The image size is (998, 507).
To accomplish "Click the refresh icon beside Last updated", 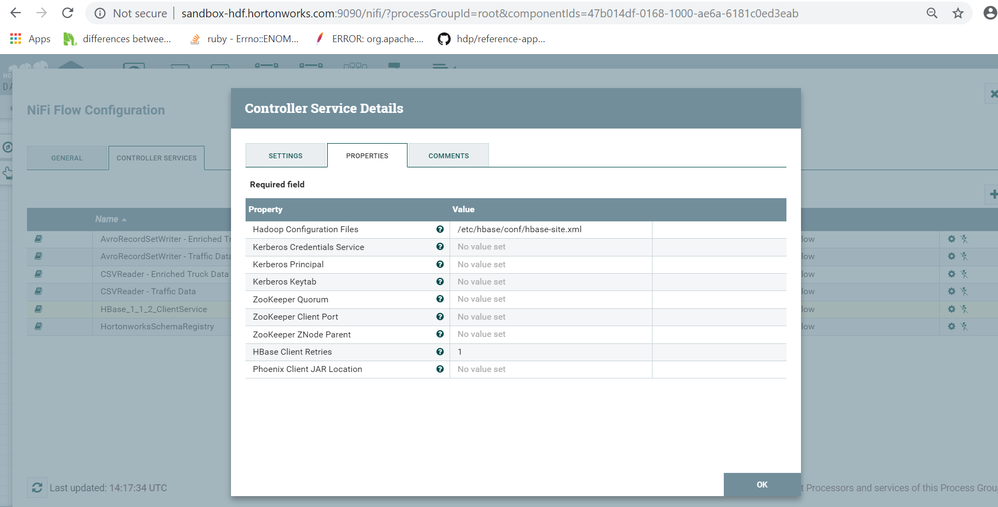I will click(x=37, y=487).
